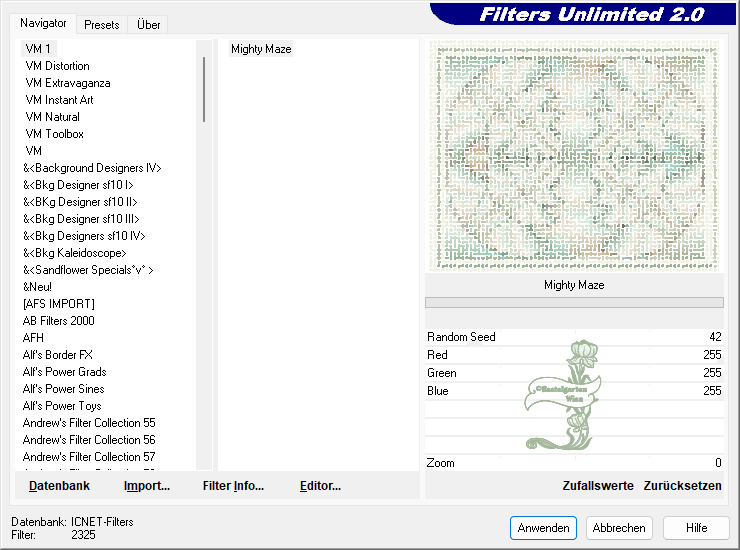
Task: Select Andrew's Filter Collection 56
Action: pos(89,440)
